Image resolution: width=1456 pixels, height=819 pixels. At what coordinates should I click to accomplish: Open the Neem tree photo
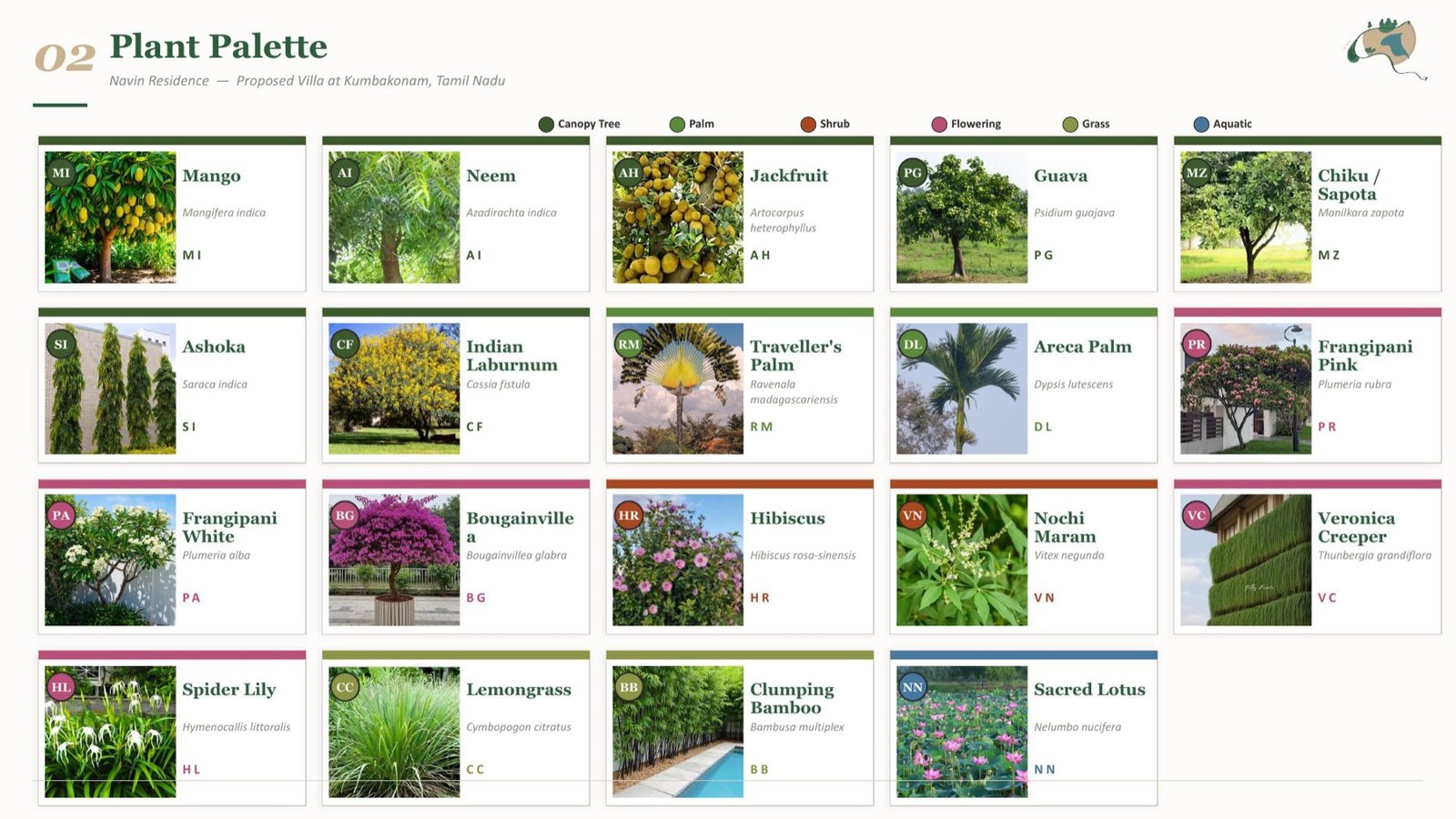394,217
